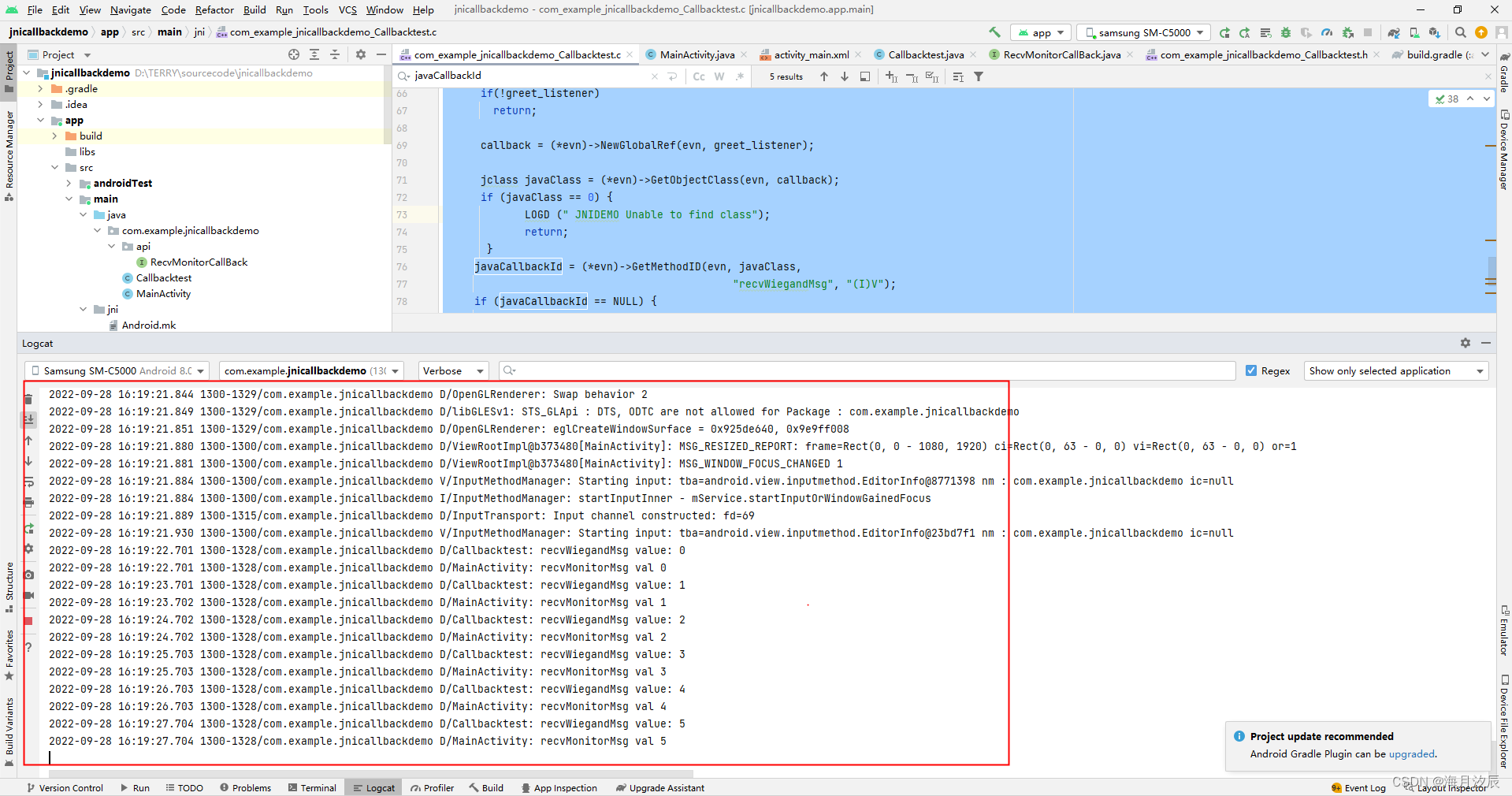
Task: Toggle whole words (W) in the search bar
Action: (719, 76)
